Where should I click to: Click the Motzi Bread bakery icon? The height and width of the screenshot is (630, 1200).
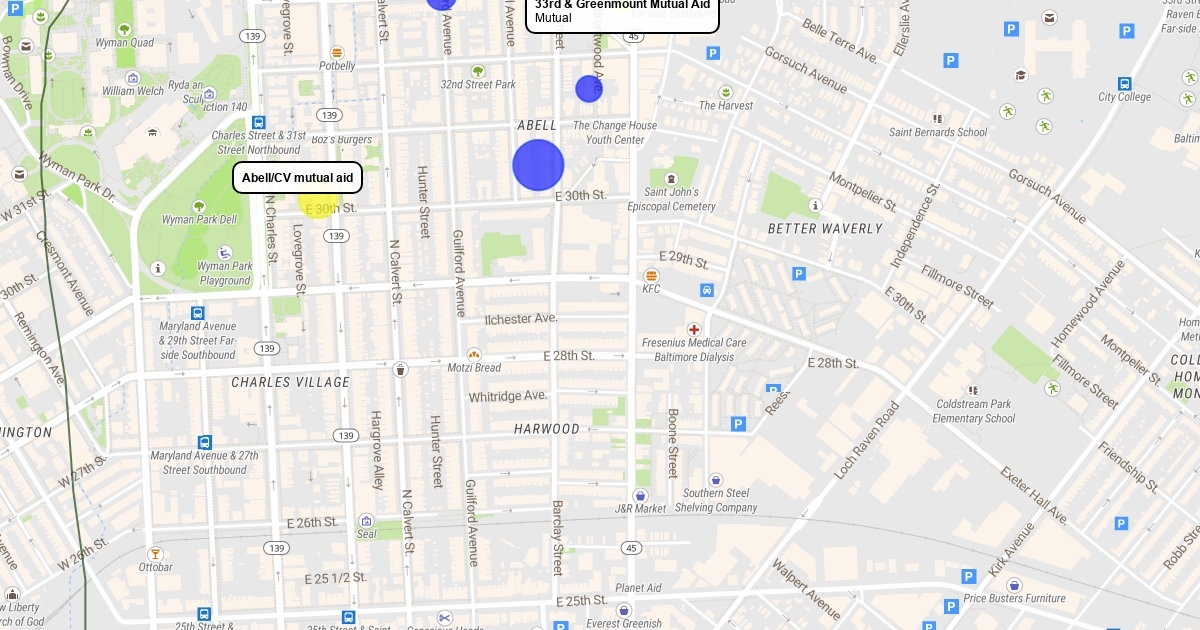(474, 354)
